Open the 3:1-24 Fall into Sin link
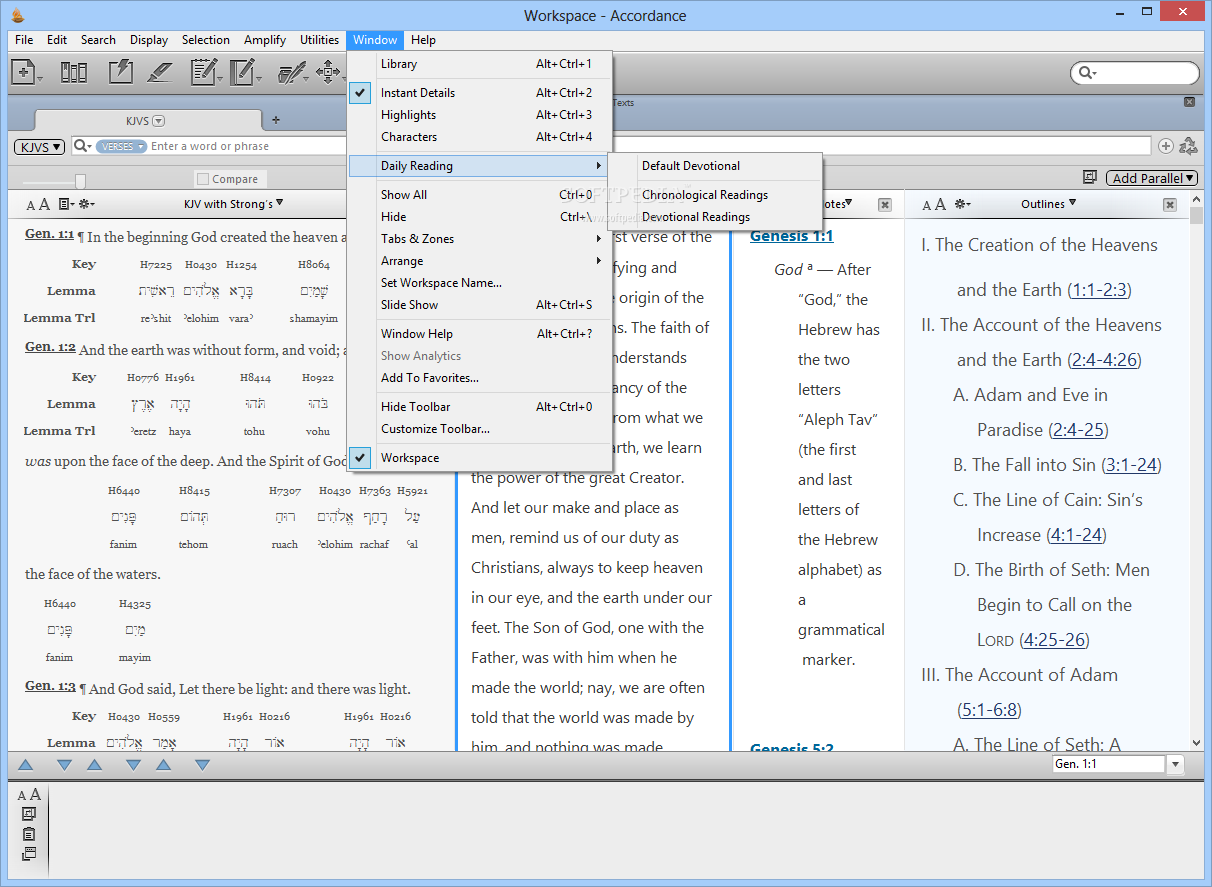 pos(1131,465)
